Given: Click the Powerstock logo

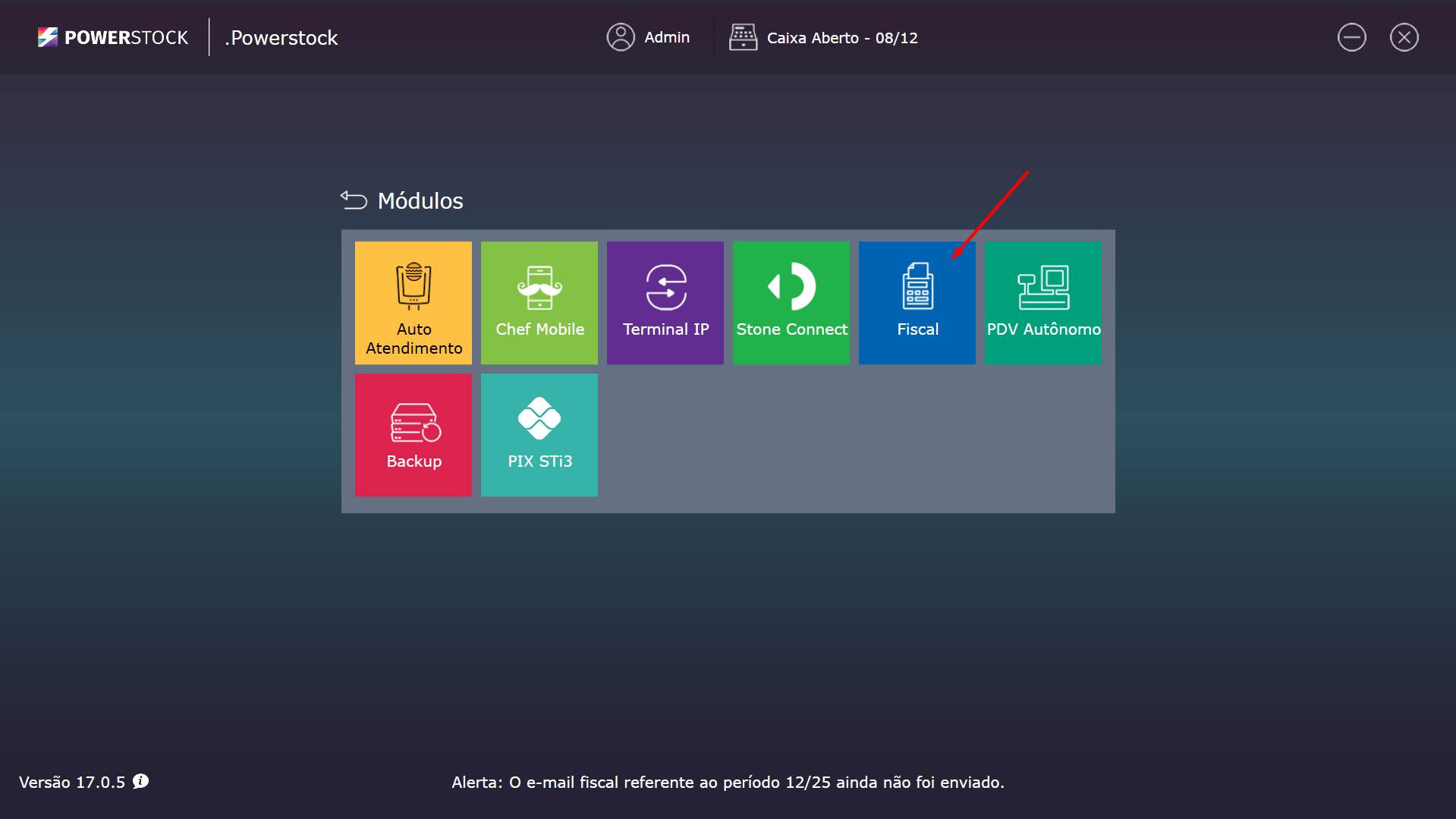Looking at the screenshot, I should point(113,37).
